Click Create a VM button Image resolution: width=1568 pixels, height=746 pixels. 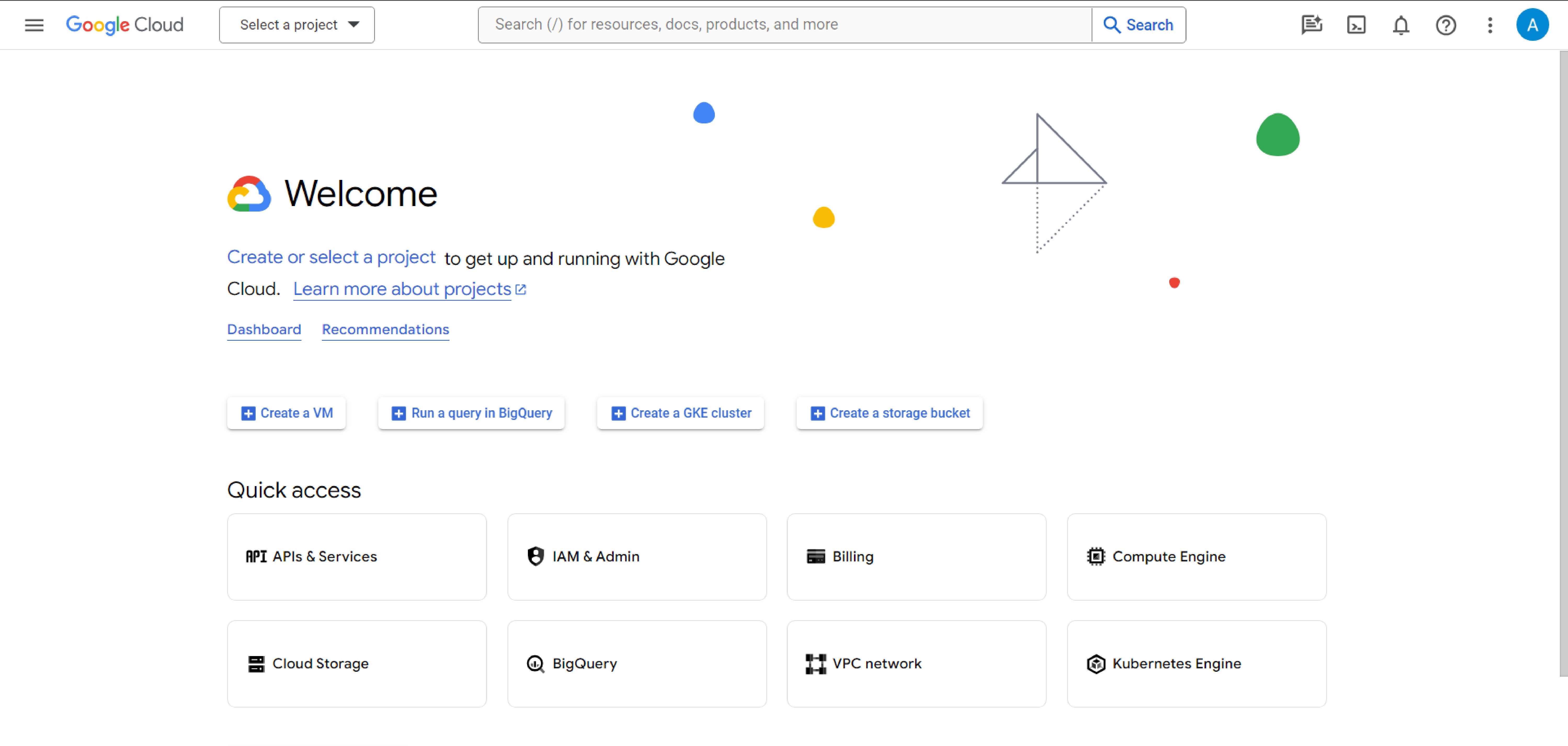(286, 413)
